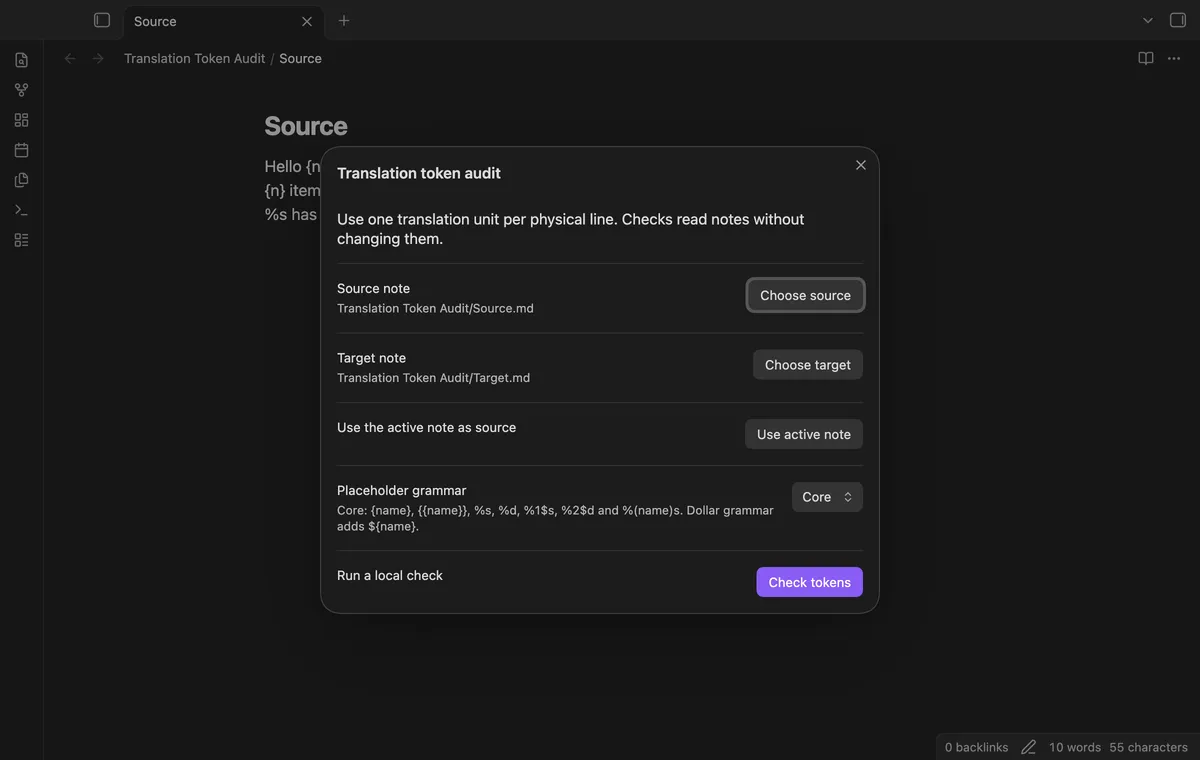Close the Source tab
This screenshot has height=760, width=1200.
pyautogui.click(x=307, y=21)
